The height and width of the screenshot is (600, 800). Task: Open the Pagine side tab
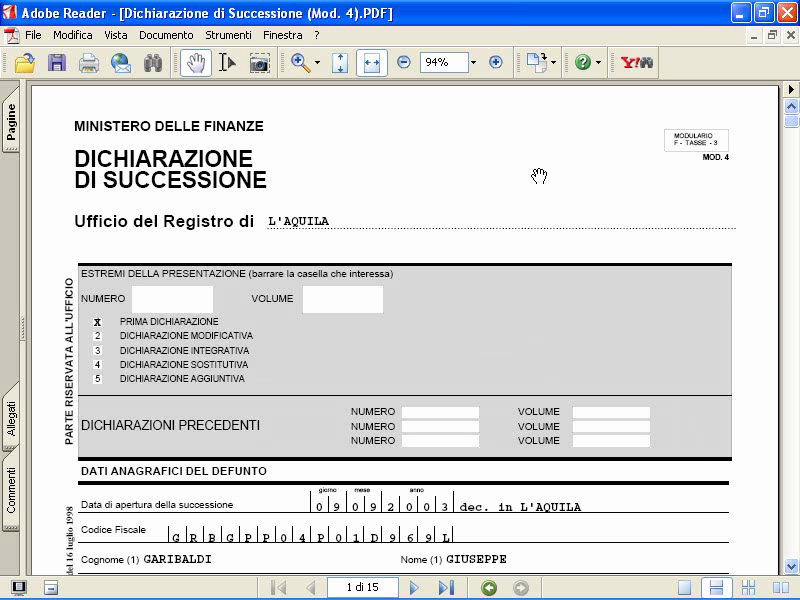(11, 121)
